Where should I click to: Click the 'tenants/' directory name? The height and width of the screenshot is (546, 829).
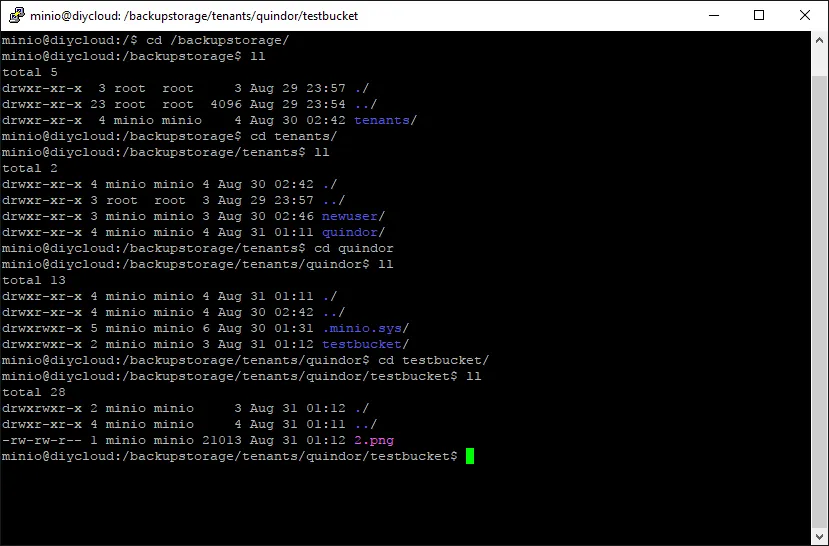(385, 121)
